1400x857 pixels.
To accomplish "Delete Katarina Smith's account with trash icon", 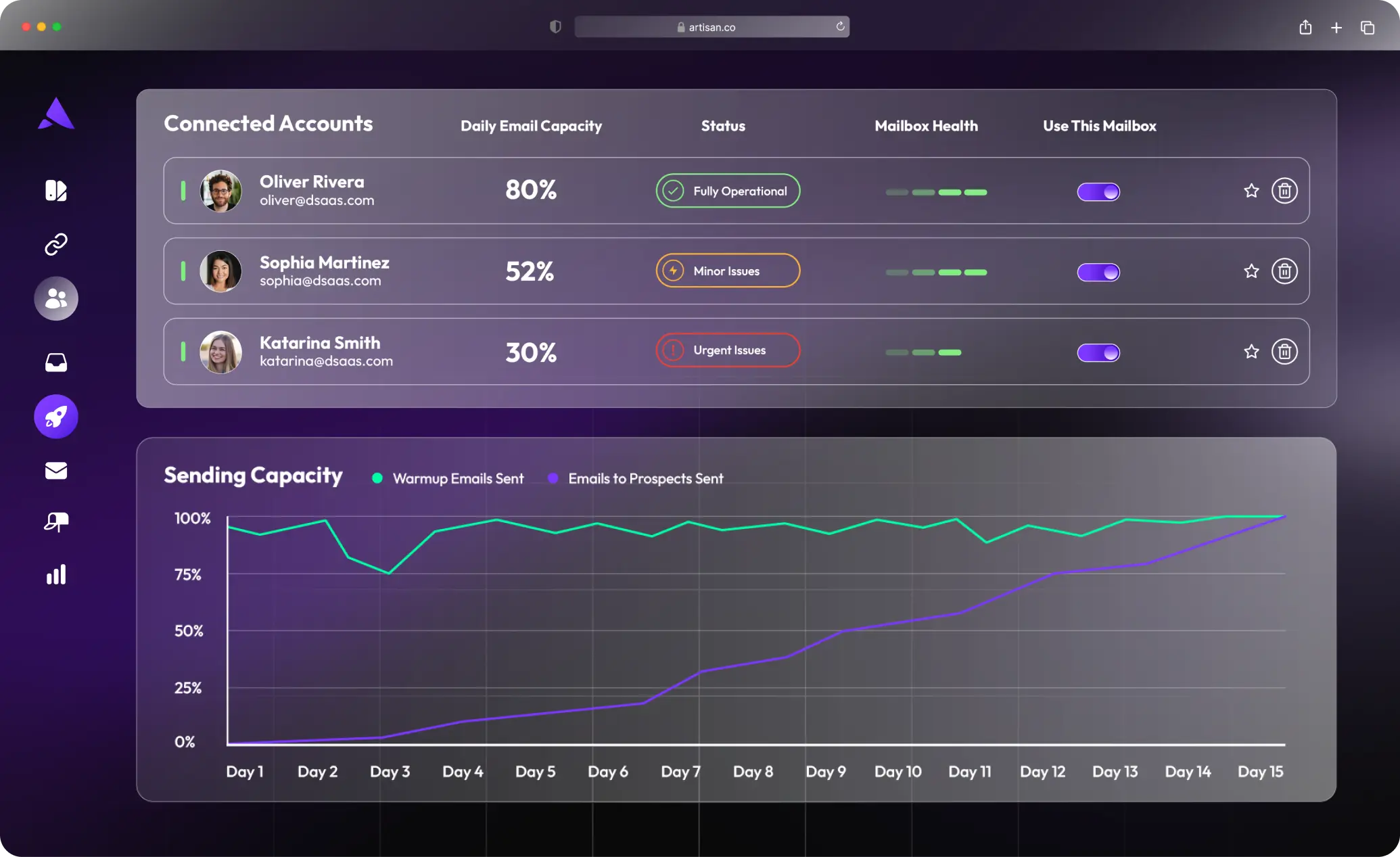I will (x=1284, y=352).
